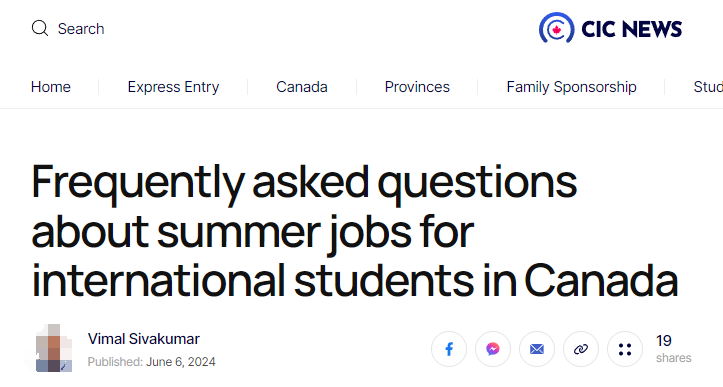Open the Canada menu item
This screenshot has height=387, width=723.
[302, 87]
